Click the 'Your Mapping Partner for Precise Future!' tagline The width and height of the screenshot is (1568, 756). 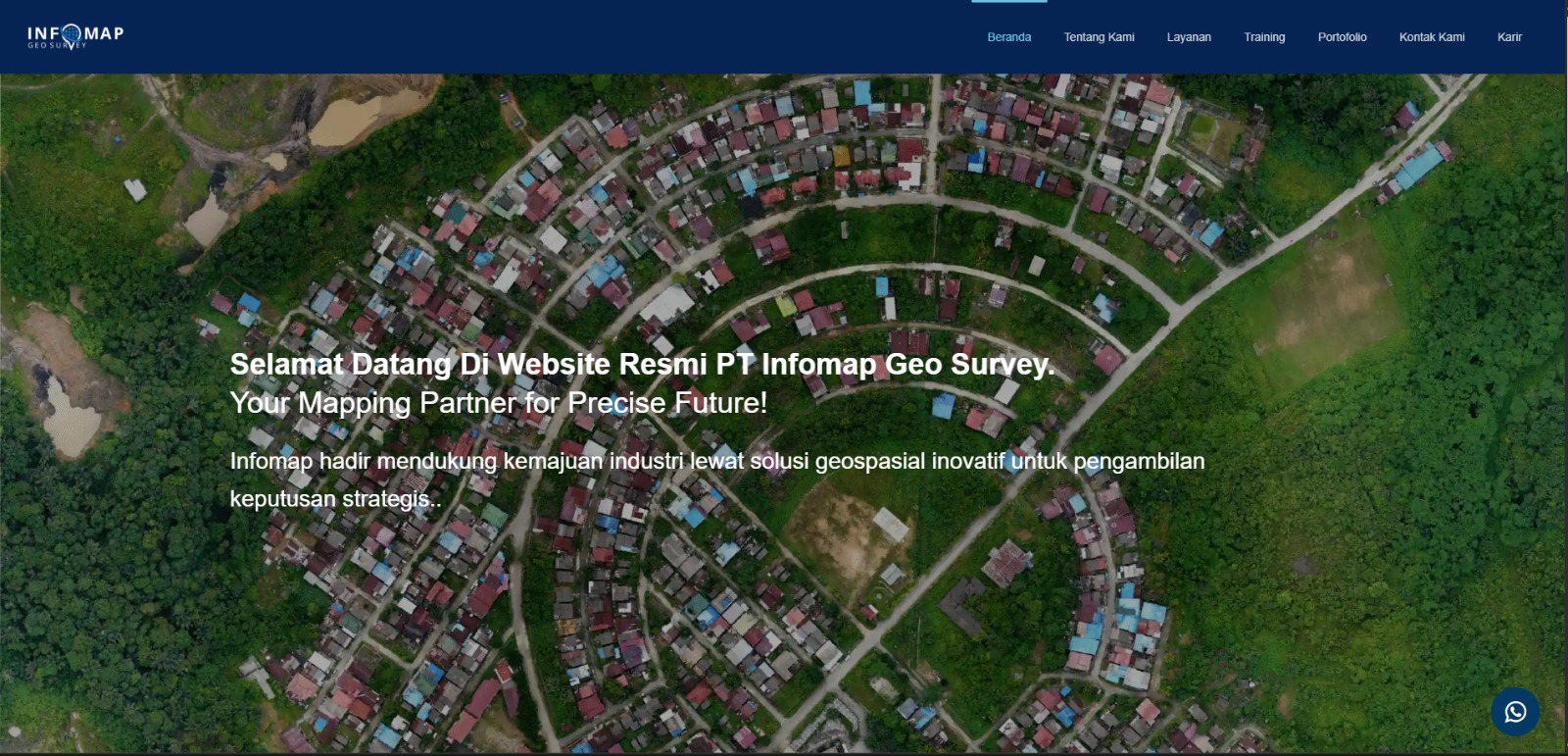(498, 403)
